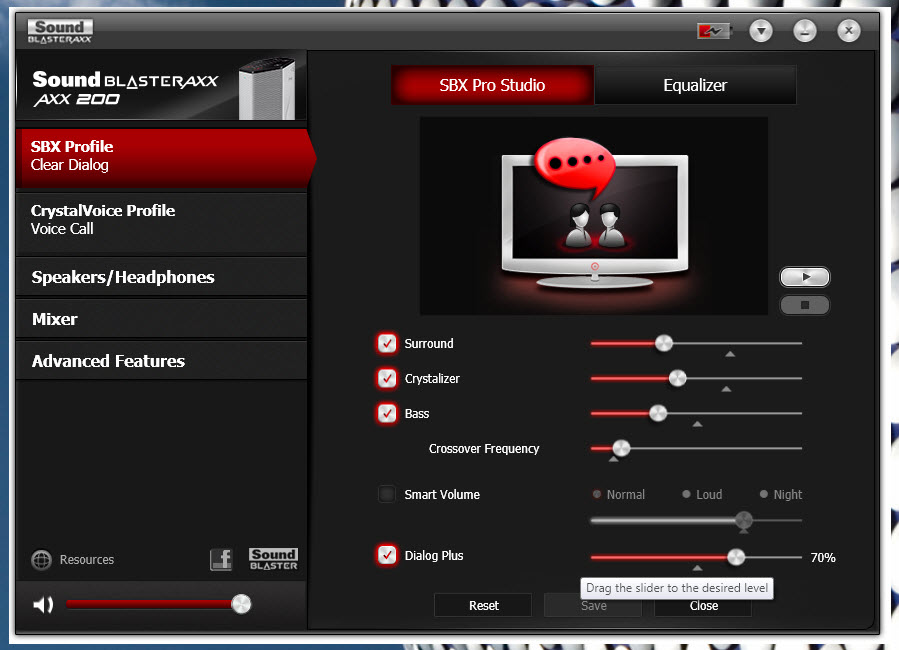Click the Smart Volume slider knob
Image resolution: width=899 pixels, height=650 pixels.
[744, 520]
